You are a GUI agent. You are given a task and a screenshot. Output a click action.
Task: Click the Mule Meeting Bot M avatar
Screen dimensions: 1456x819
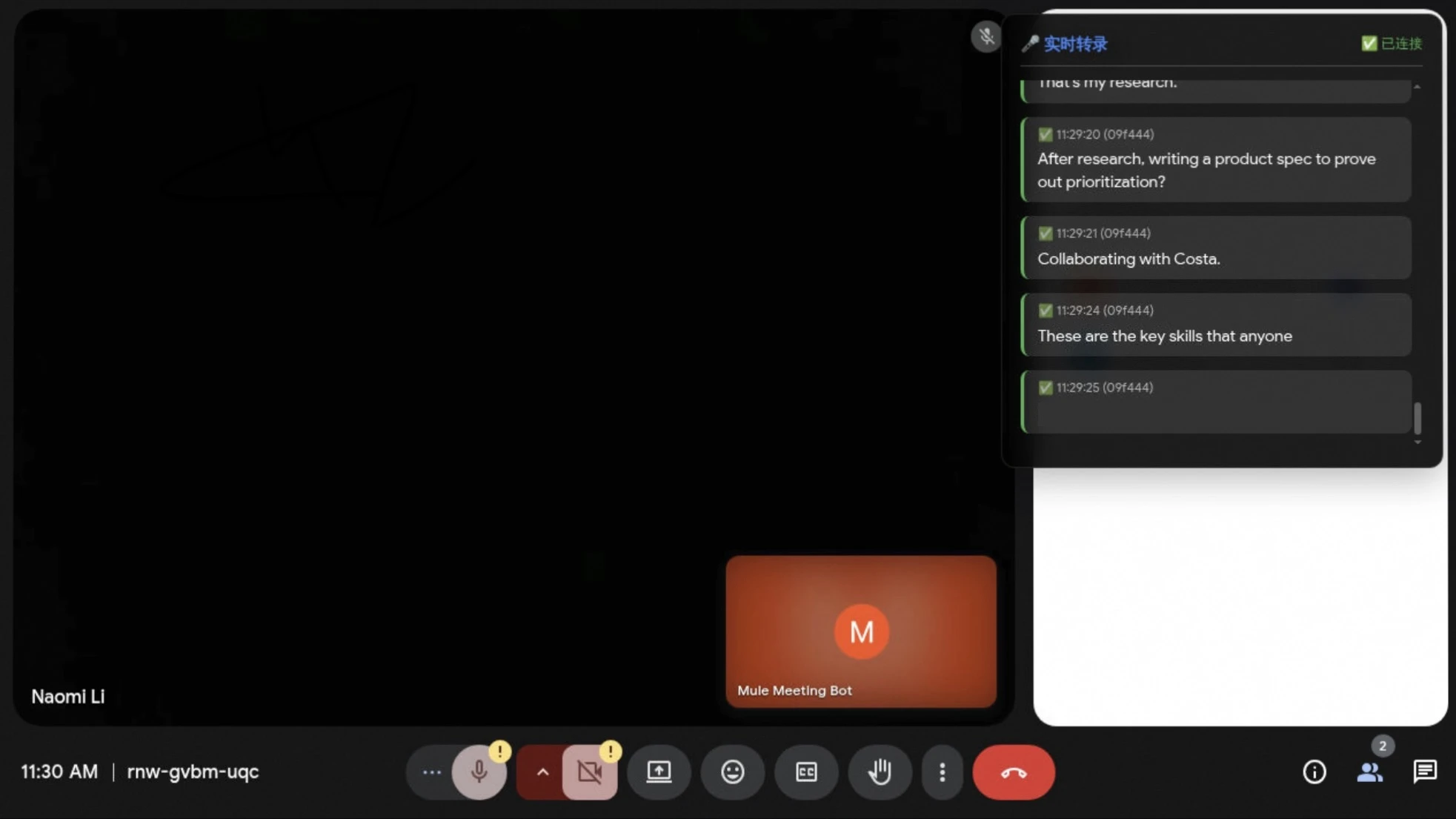click(861, 631)
